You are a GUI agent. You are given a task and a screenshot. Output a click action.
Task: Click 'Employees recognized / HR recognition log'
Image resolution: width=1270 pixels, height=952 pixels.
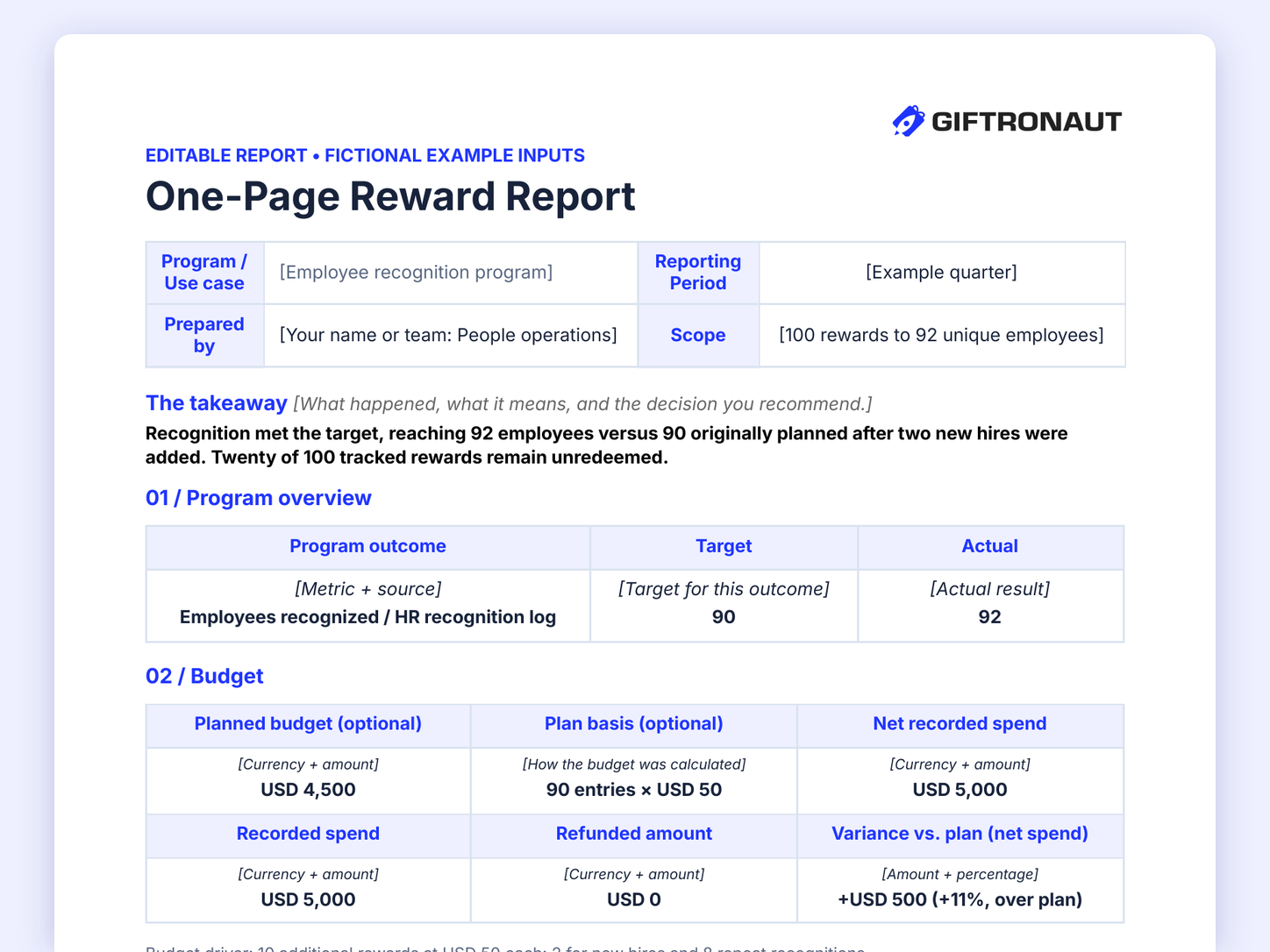(367, 617)
